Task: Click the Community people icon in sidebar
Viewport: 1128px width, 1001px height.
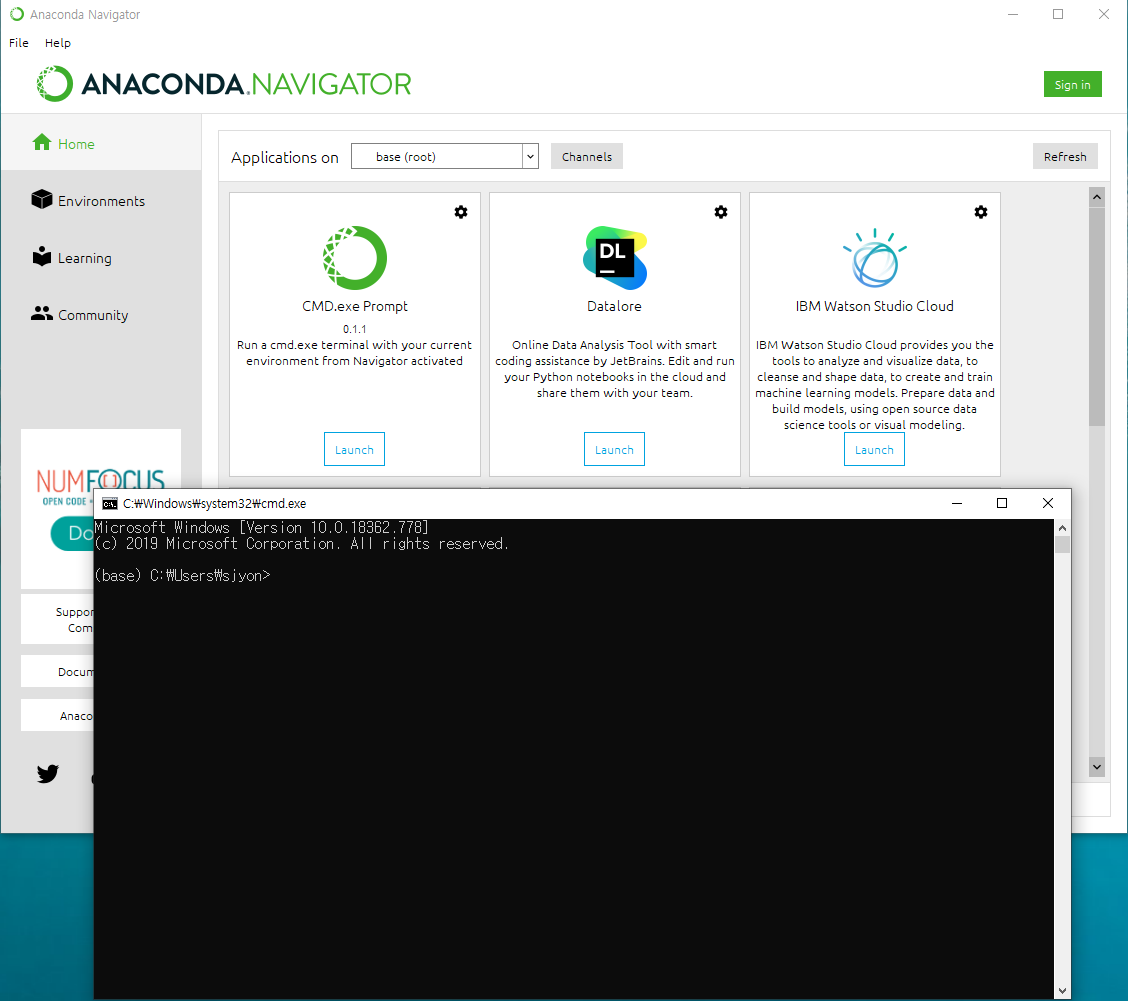Action: pos(42,313)
